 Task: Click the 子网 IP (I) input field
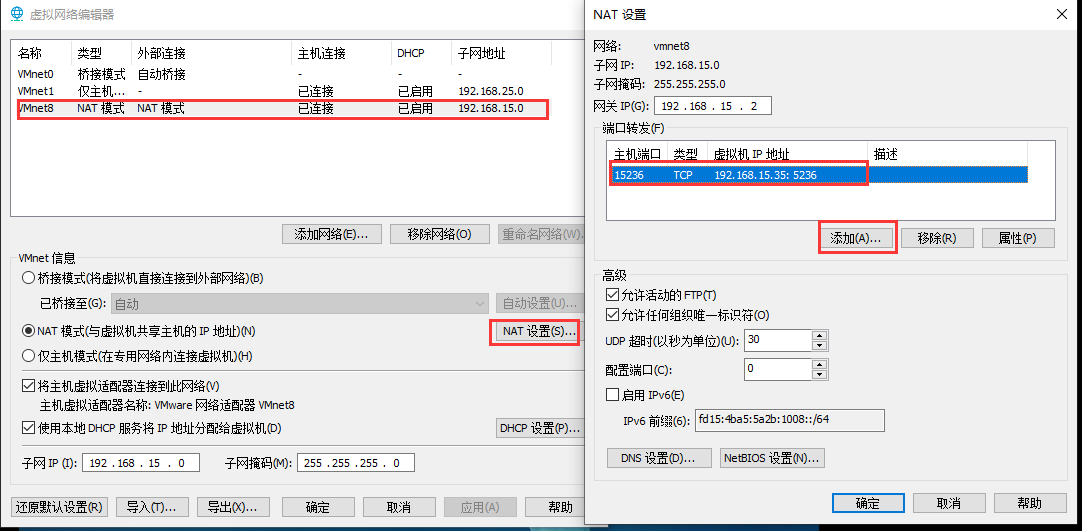[x=141, y=463]
